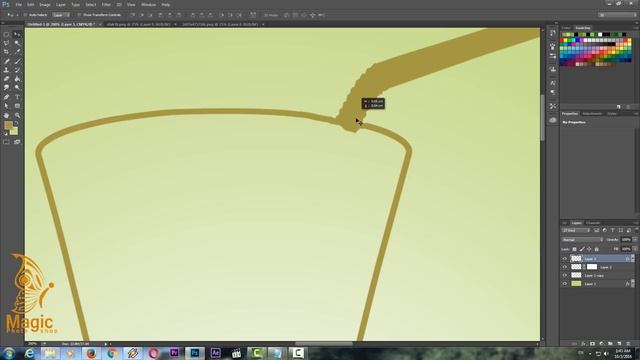The image size is (640, 360).
Task: Select the Lasso tool
Action: tap(6, 43)
